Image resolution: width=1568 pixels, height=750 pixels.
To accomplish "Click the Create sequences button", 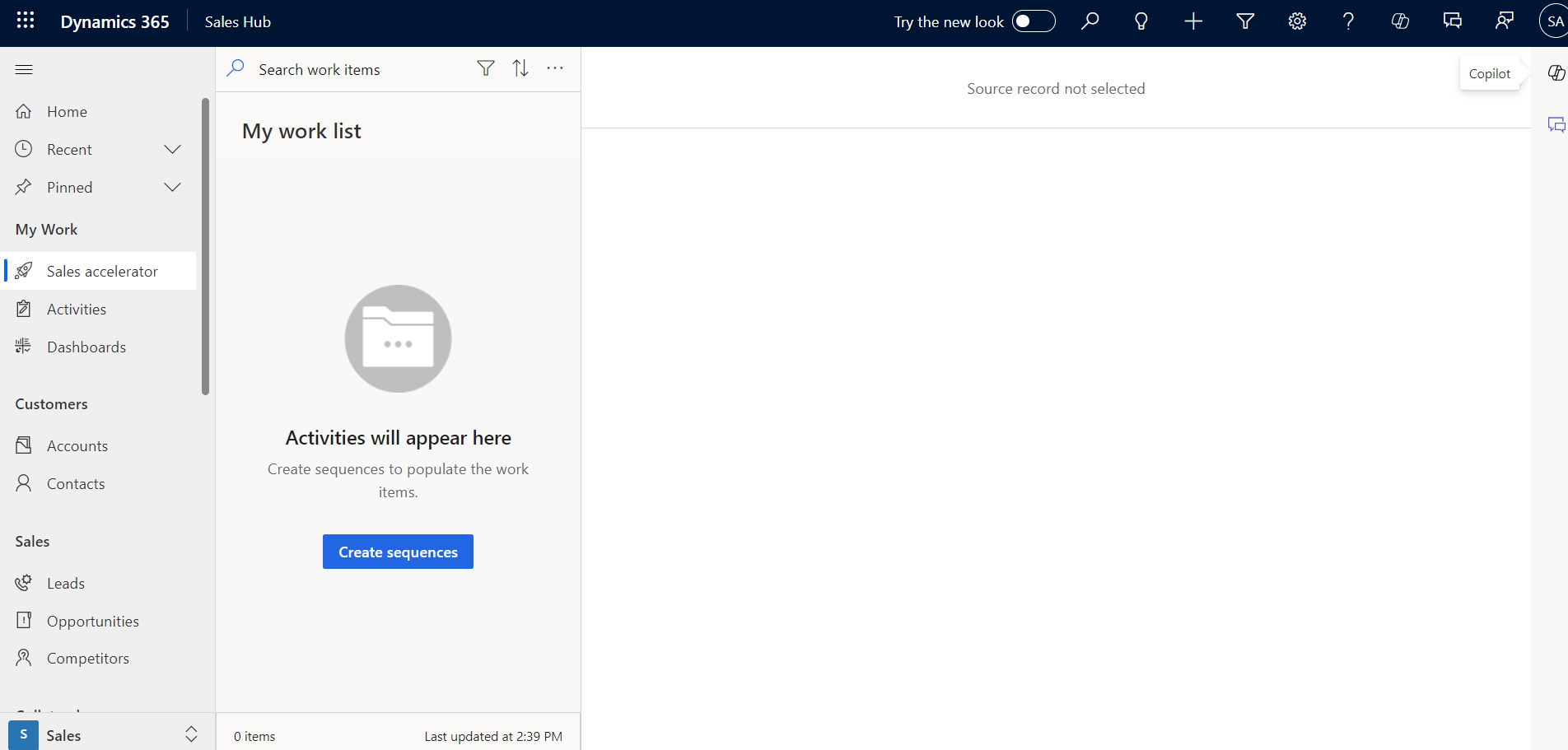I will tap(398, 552).
